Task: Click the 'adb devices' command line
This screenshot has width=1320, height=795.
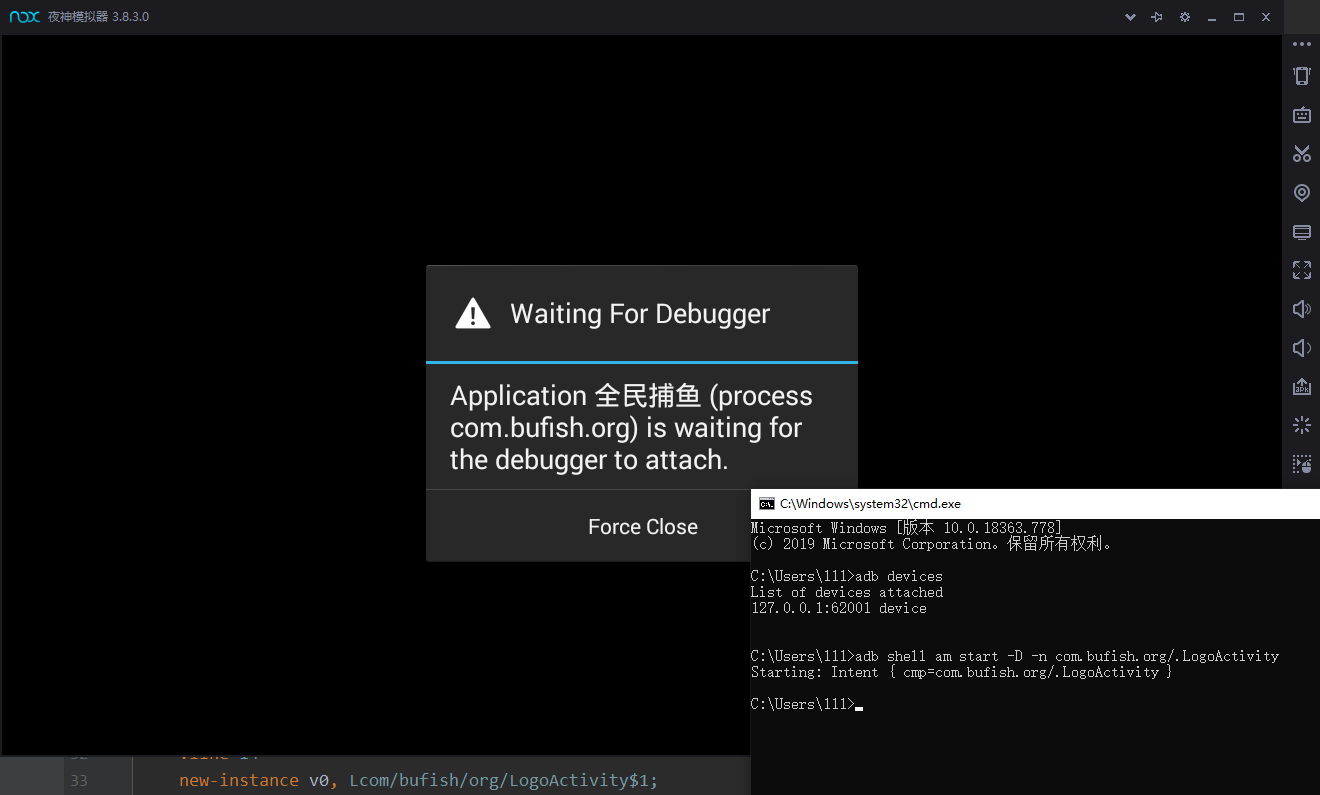Action: (x=846, y=576)
